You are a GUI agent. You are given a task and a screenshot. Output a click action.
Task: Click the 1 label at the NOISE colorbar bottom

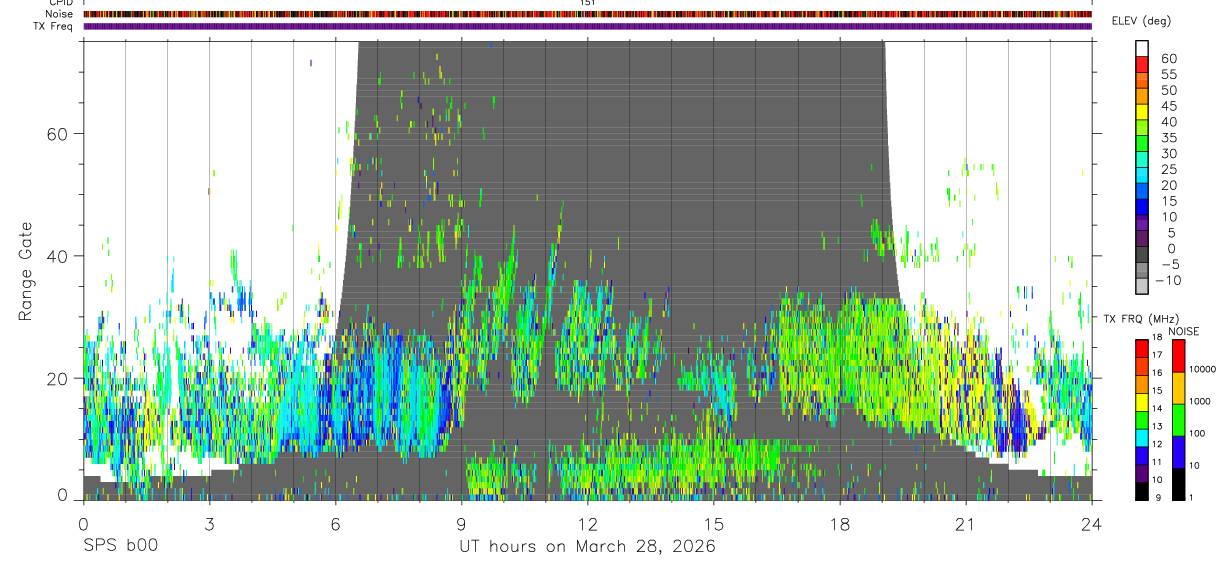[x=1191, y=497]
